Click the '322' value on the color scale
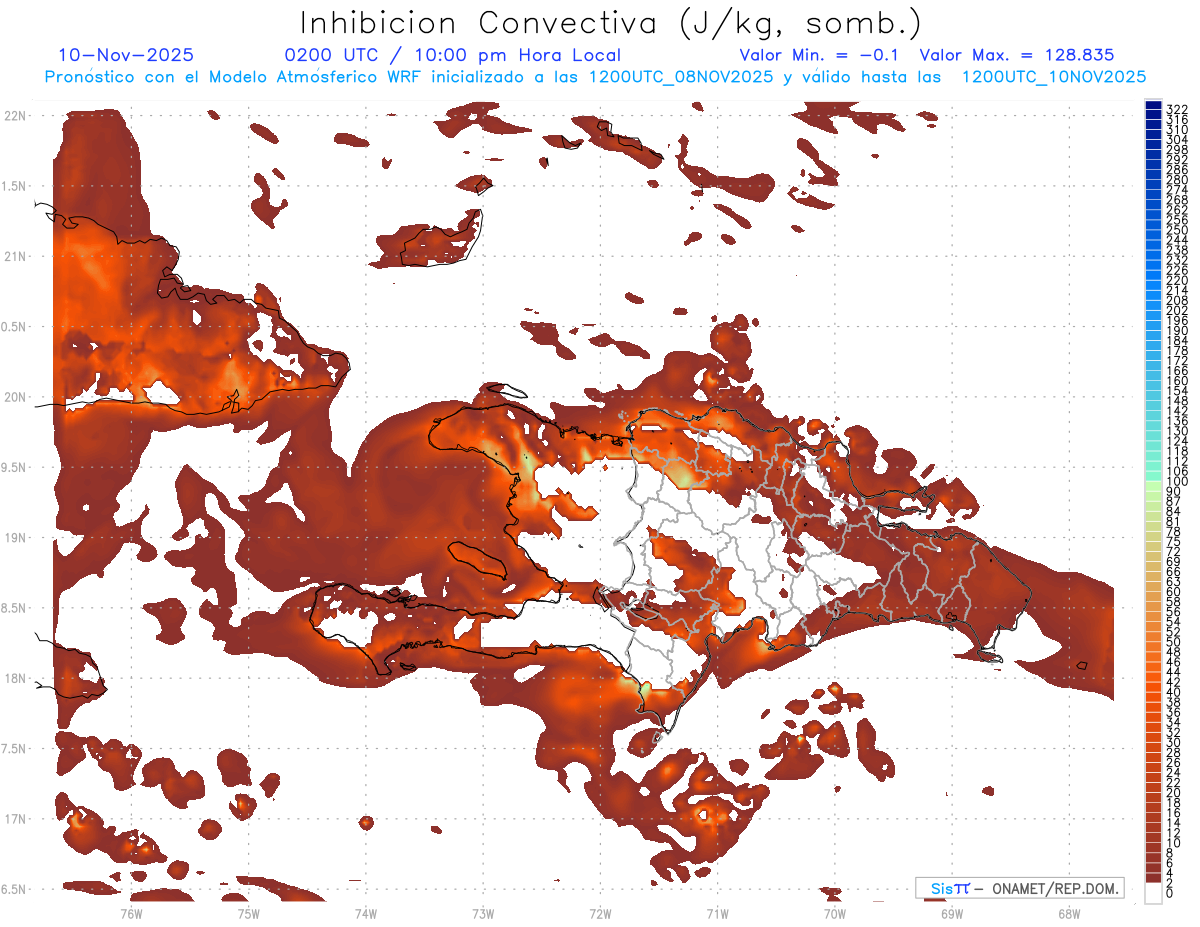Image resolution: width=1200 pixels, height=927 pixels. click(x=1177, y=109)
